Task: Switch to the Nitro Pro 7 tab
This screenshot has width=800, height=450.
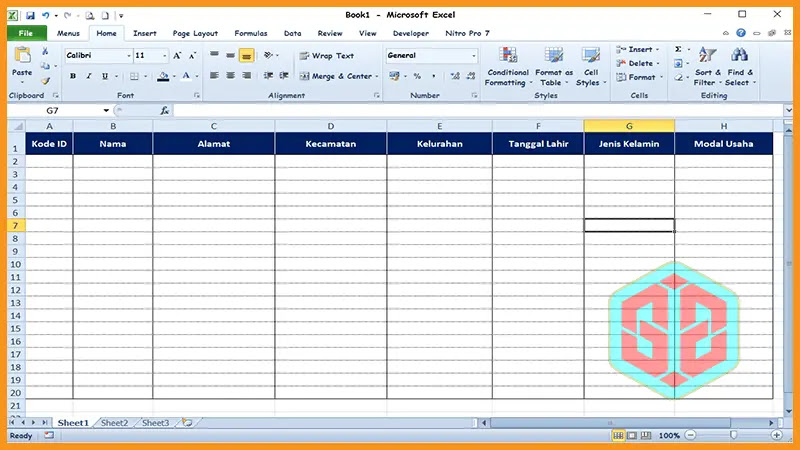Action: click(467, 33)
